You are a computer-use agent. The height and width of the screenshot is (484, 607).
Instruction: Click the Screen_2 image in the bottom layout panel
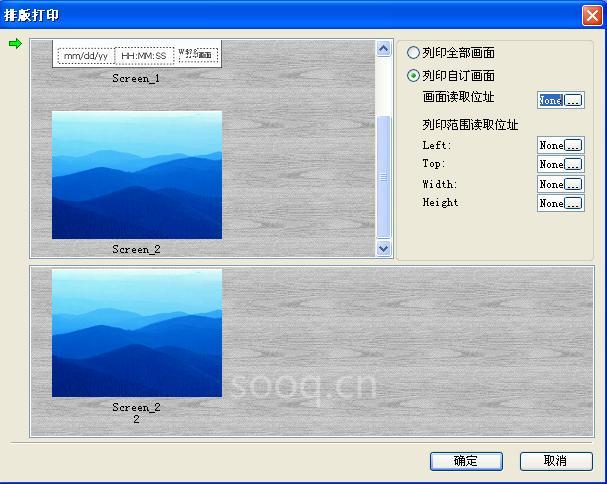pos(137,333)
